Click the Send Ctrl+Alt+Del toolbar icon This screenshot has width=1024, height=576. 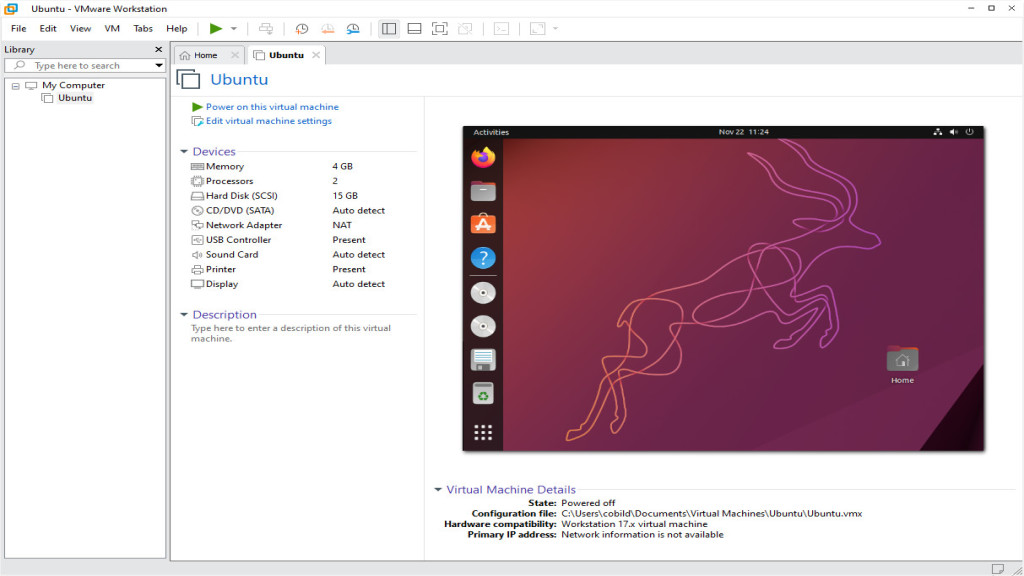[x=268, y=28]
